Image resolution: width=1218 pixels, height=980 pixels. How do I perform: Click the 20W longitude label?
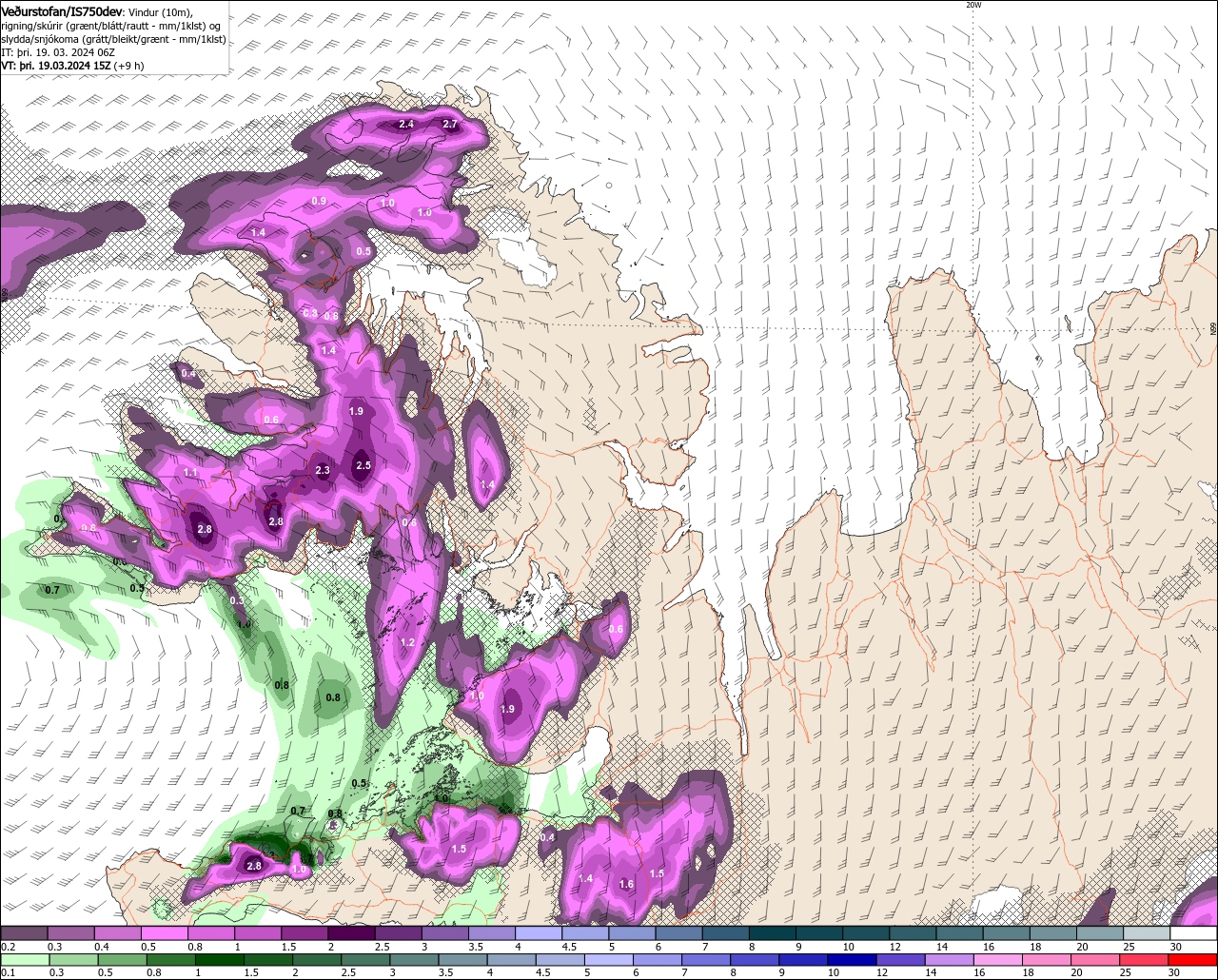(972, 5)
